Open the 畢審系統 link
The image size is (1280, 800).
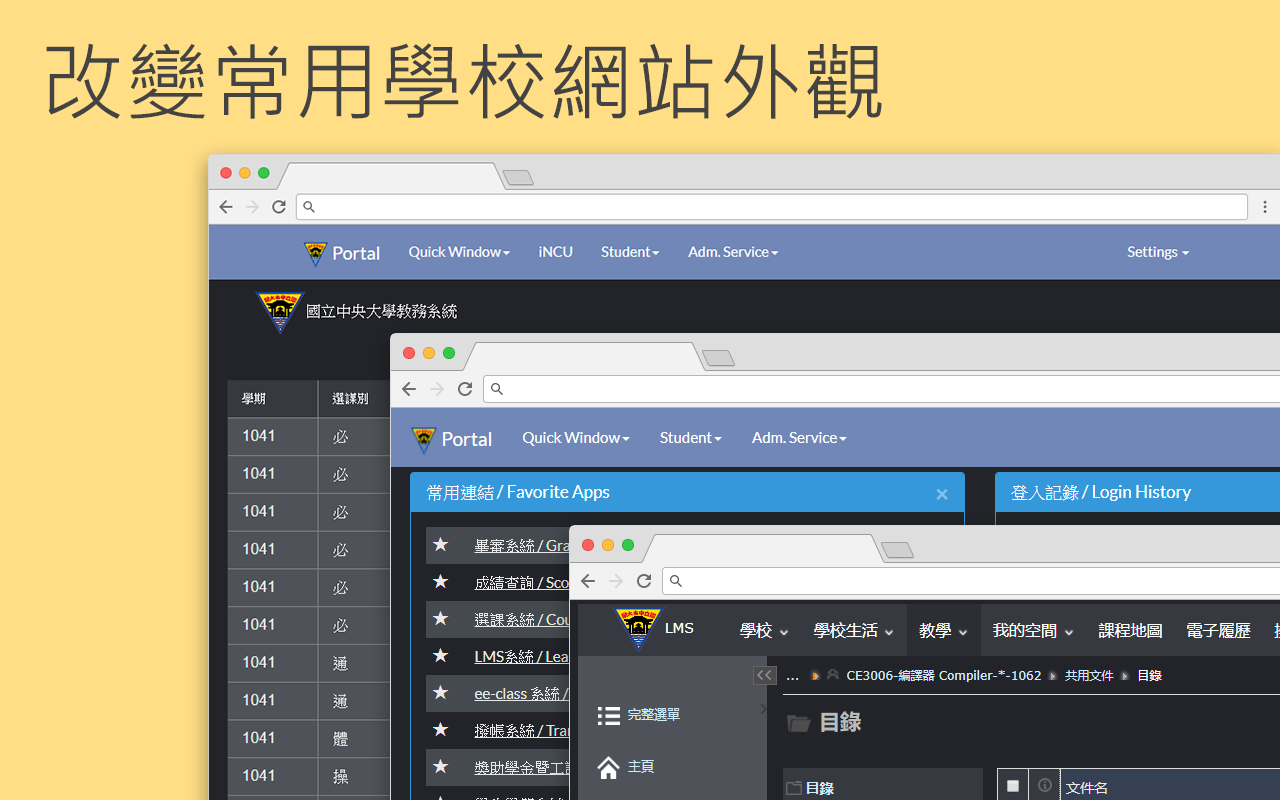[522, 546]
